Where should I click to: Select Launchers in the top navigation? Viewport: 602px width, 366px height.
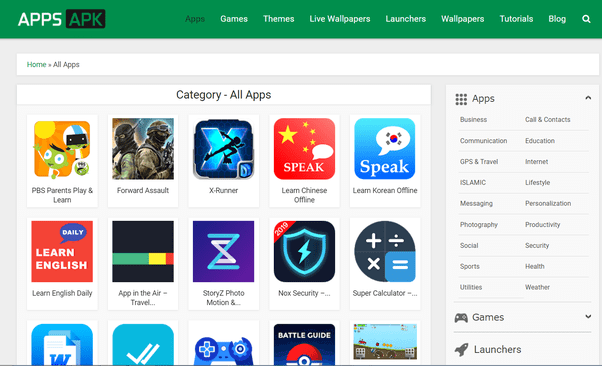405,19
